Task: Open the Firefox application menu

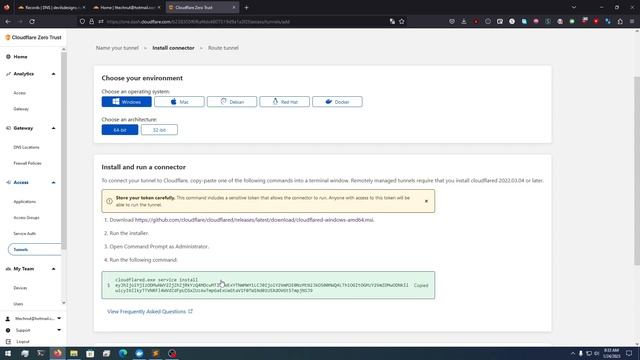Action: 632,22
